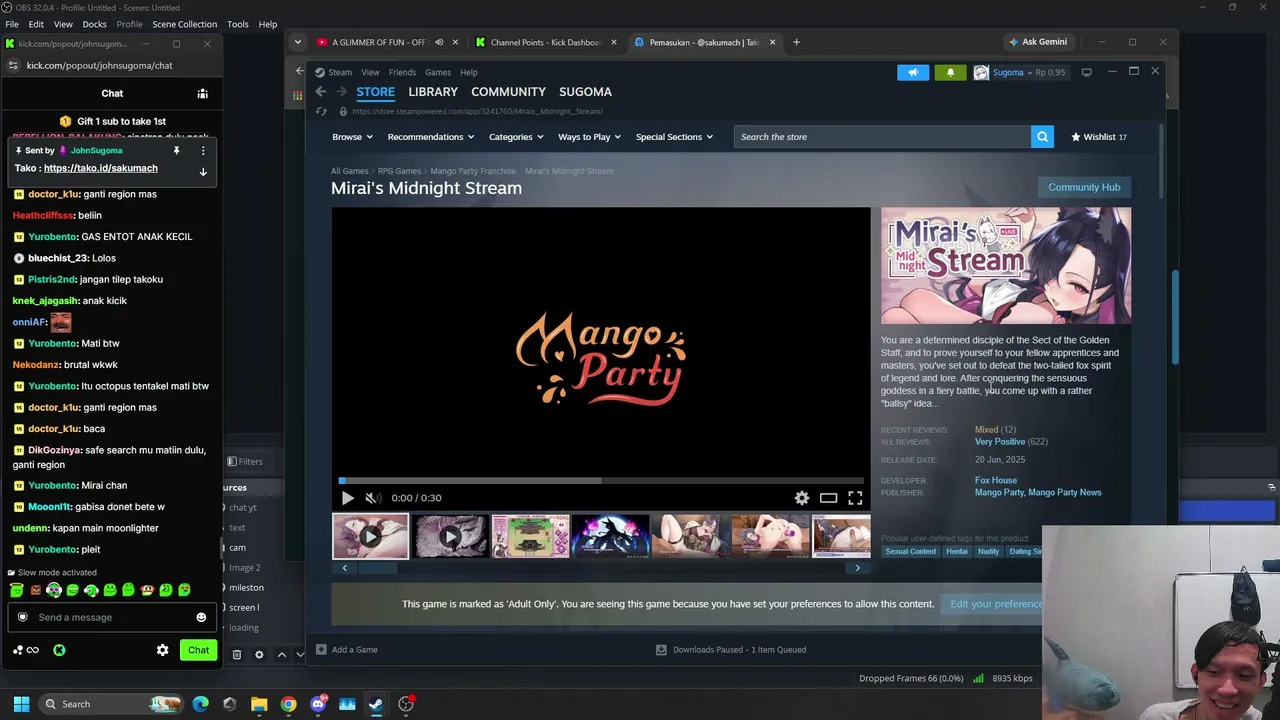Select the second video thumbnail
The height and width of the screenshot is (720, 1280).
[x=450, y=536]
